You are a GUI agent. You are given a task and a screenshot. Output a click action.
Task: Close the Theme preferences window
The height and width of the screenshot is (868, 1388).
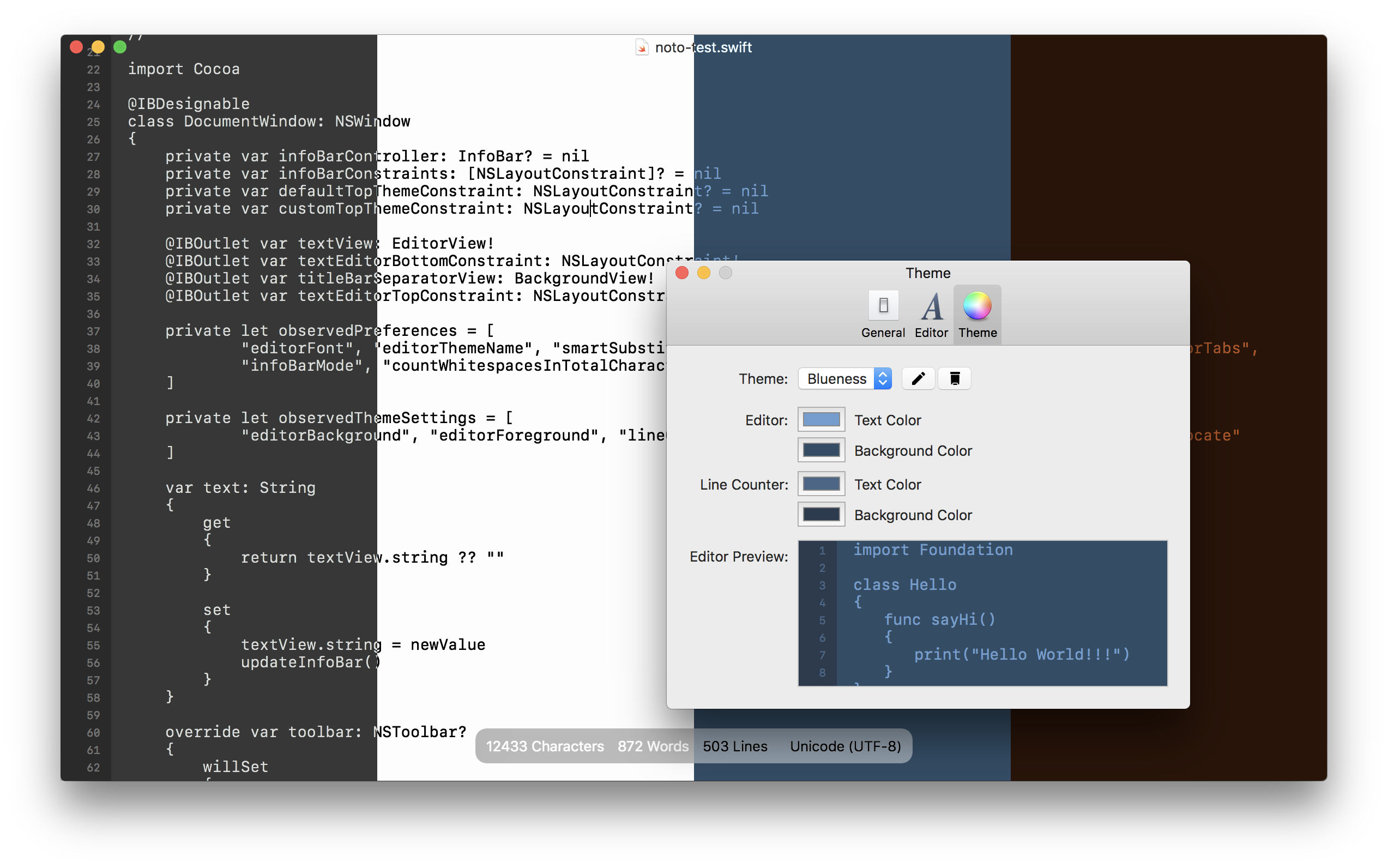pyautogui.click(x=682, y=273)
